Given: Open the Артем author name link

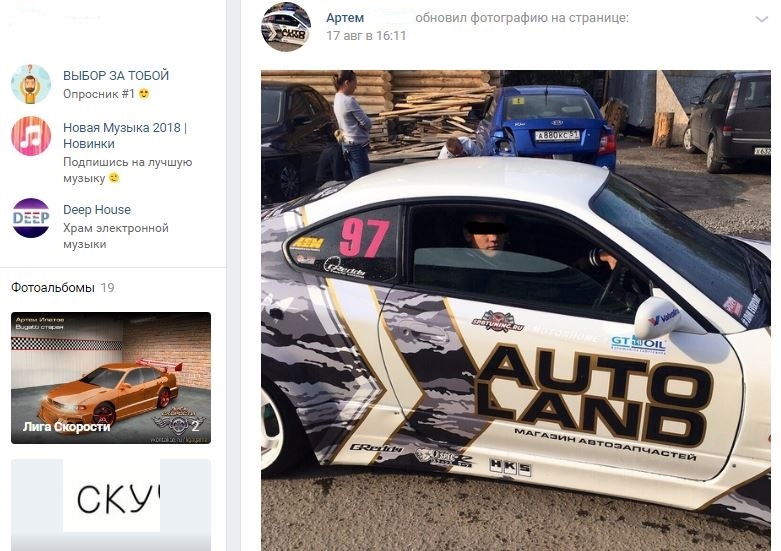Looking at the screenshot, I should click(x=345, y=18).
